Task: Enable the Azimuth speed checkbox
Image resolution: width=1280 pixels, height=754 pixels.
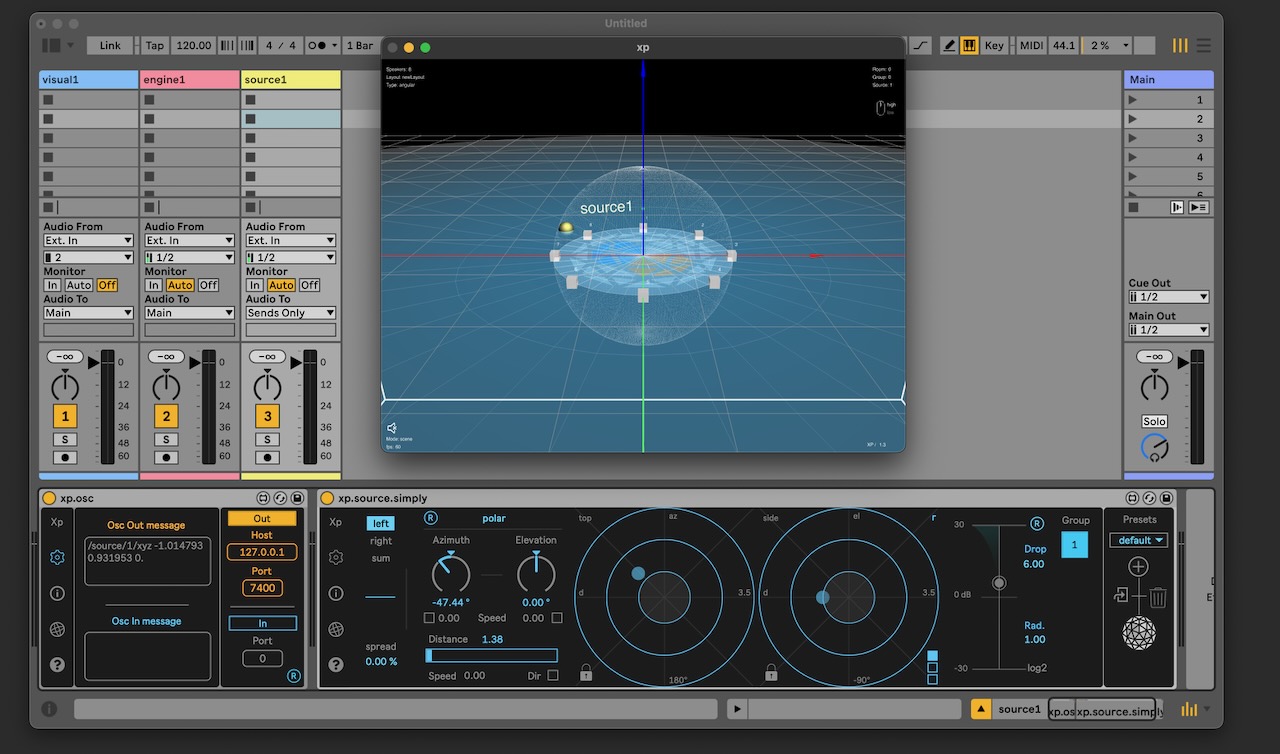Action: [x=429, y=618]
